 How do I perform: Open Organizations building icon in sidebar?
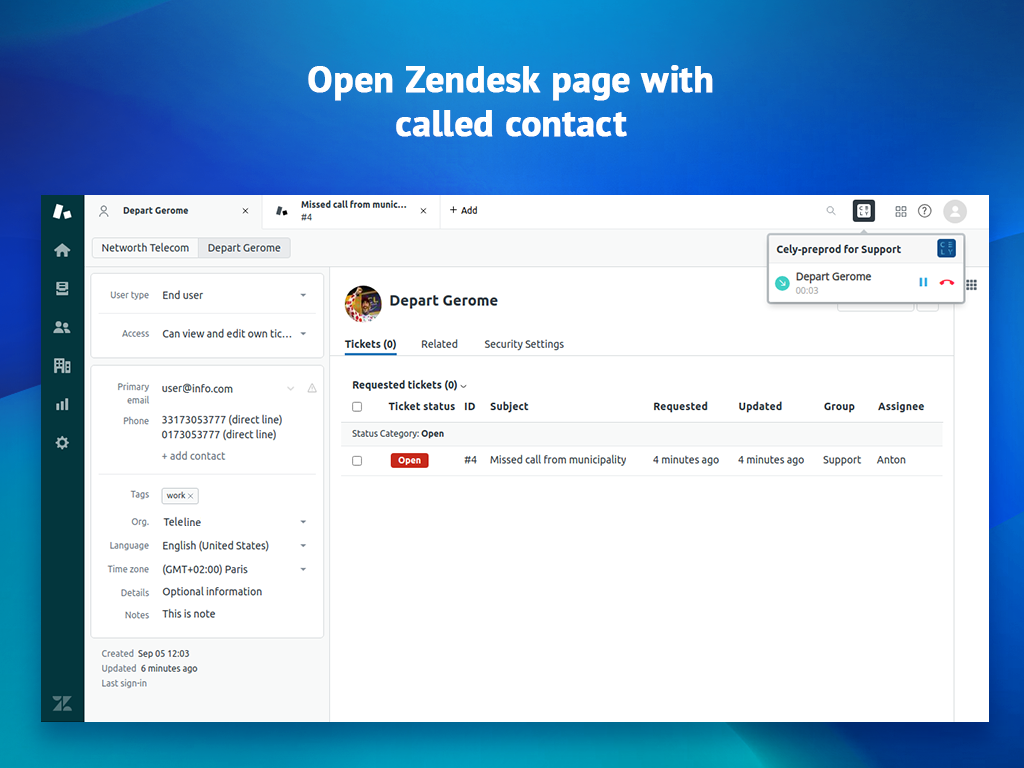pos(62,366)
